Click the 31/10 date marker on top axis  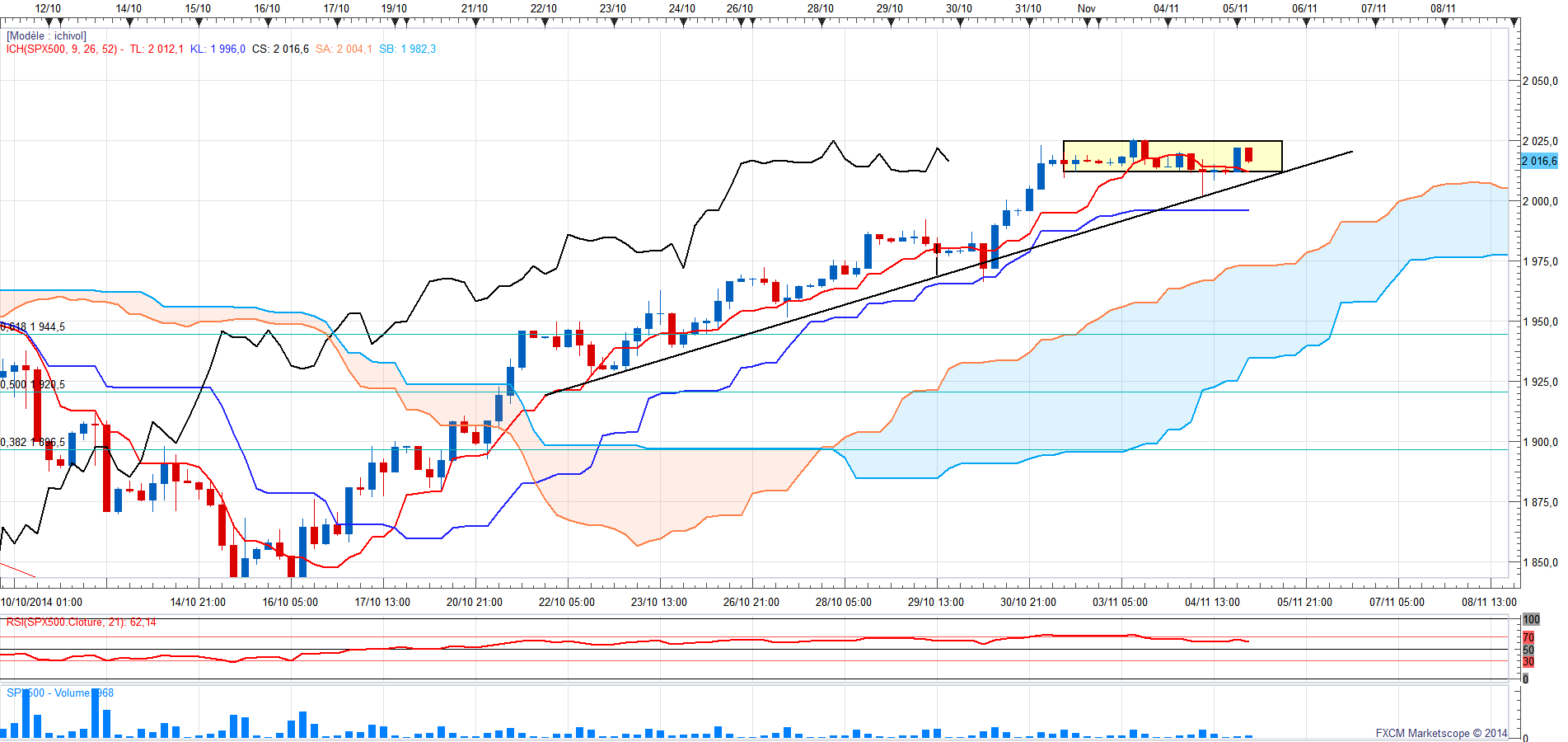tap(1027, 9)
